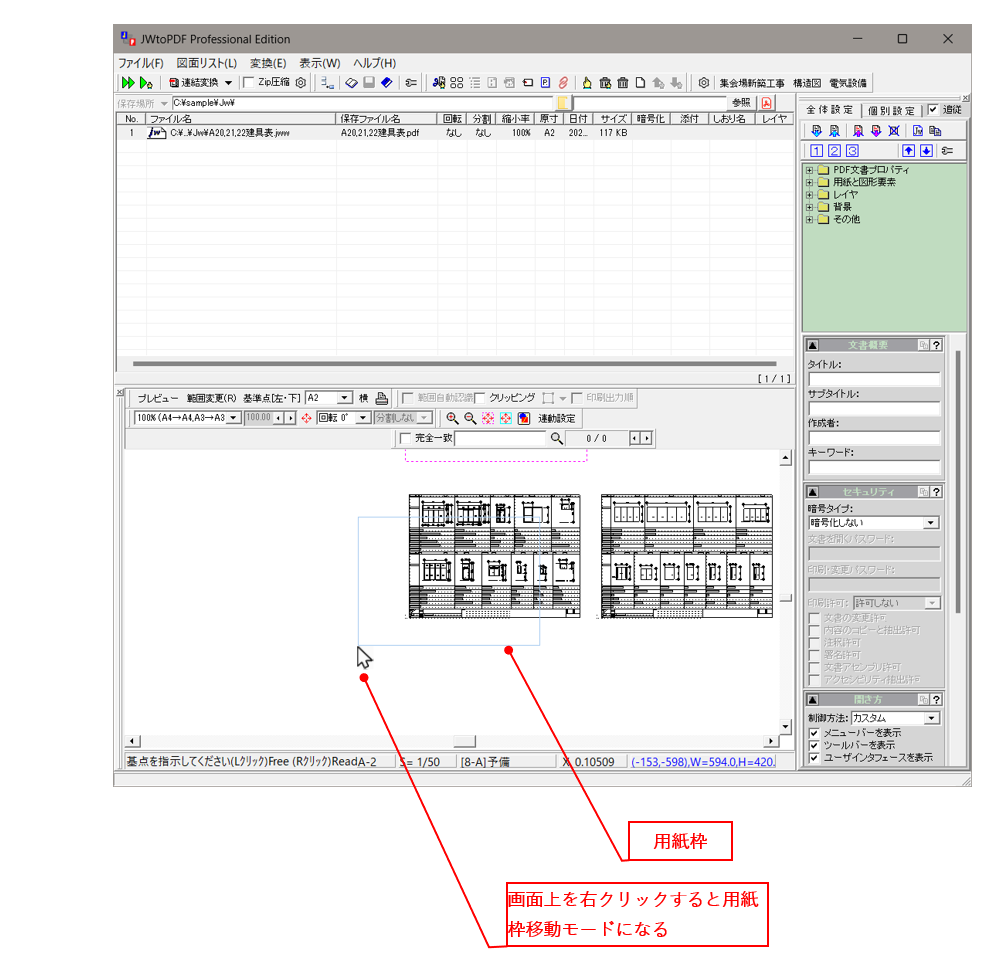Switch to the 個別設定 tab
Viewport: 992px width, 956px height.
(x=890, y=110)
